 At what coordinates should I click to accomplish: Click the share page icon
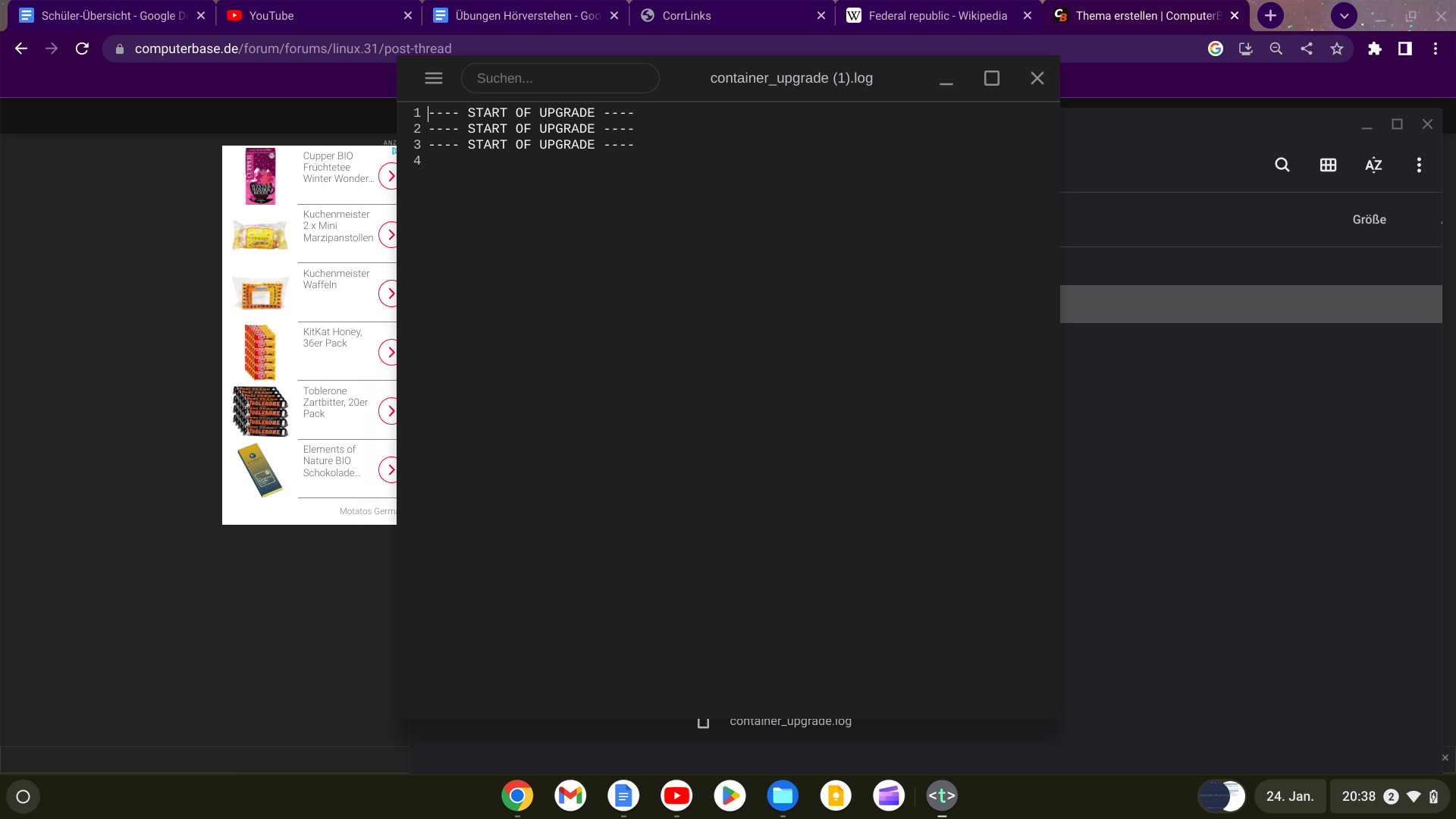coord(1307,49)
